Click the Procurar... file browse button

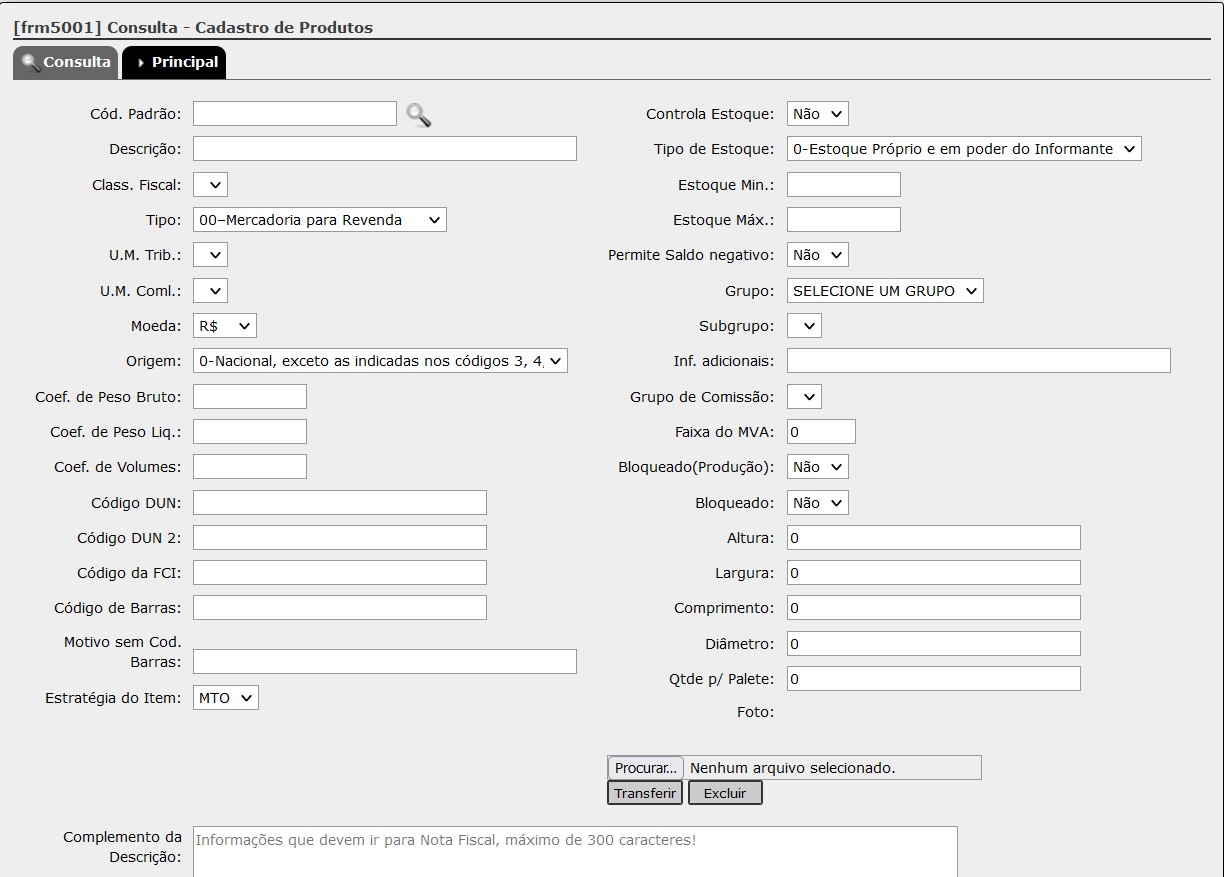click(x=646, y=768)
